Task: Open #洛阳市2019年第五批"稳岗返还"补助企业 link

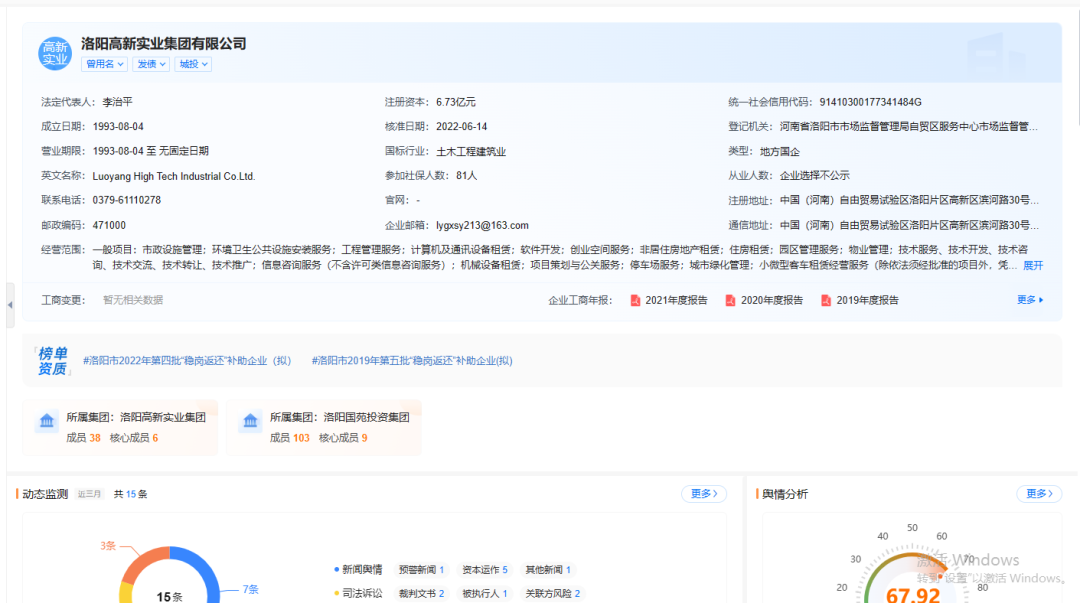Action: click(x=412, y=360)
